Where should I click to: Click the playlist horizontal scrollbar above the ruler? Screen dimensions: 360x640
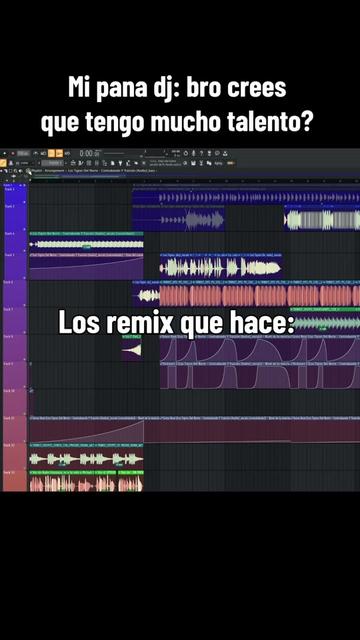tap(195, 176)
